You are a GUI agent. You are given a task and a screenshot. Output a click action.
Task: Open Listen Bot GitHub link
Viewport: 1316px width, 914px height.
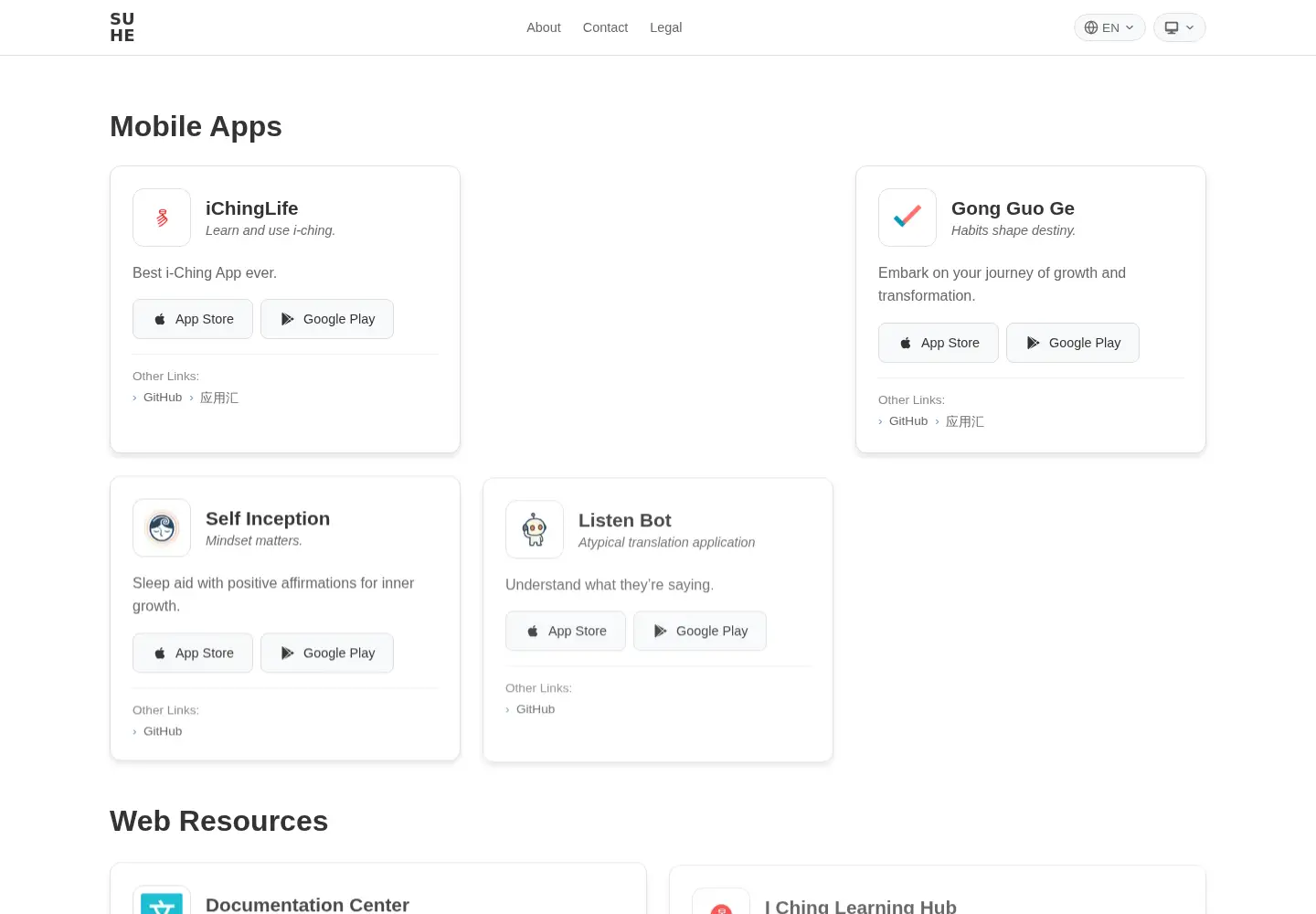pos(536,709)
